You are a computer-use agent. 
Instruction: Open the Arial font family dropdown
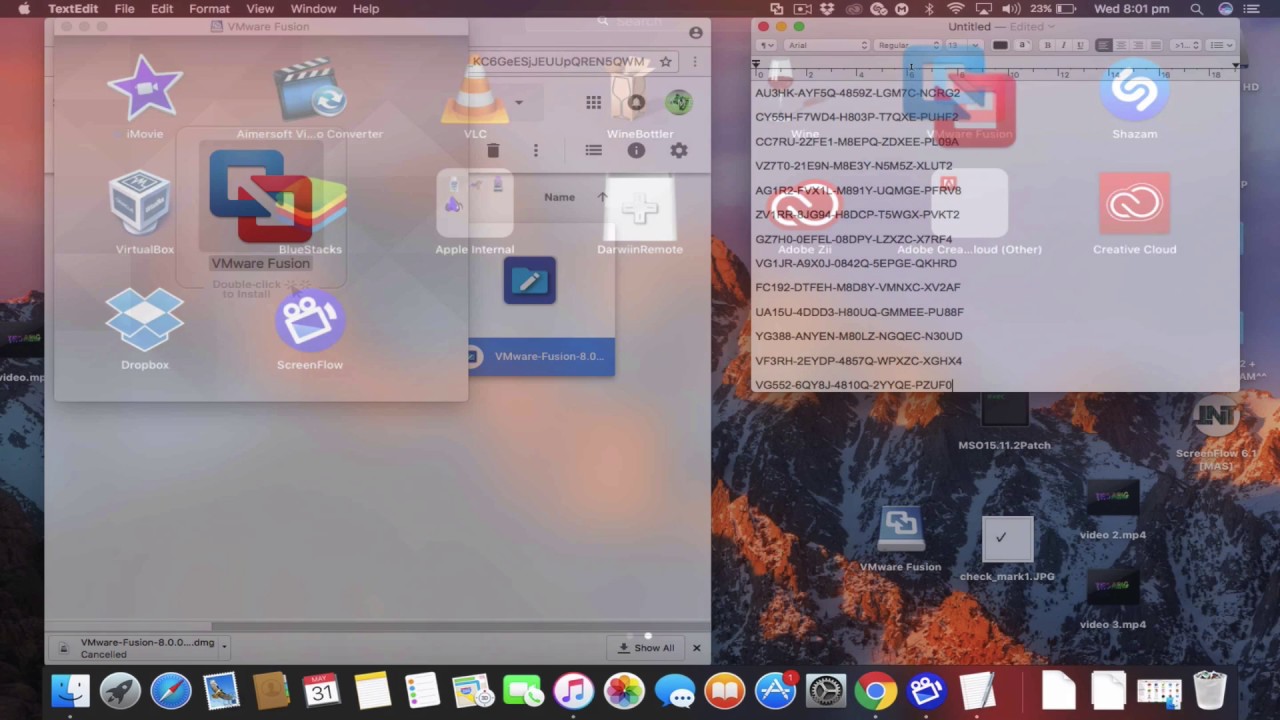pyautogui.click(x=826, y=45)
